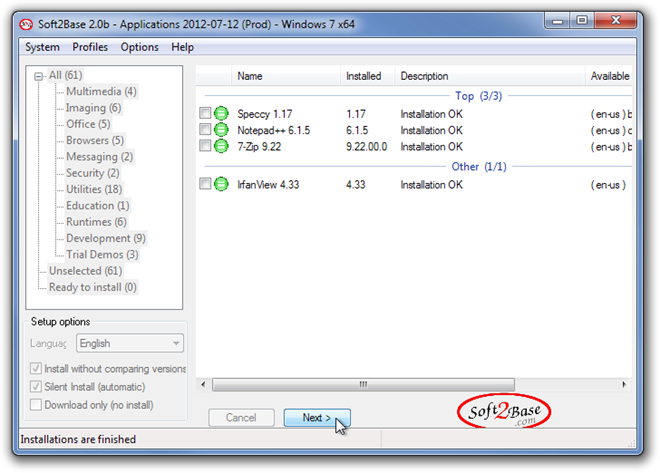Select the All (61) tree label
Screen dimensions: 660x473
[65, 75]
